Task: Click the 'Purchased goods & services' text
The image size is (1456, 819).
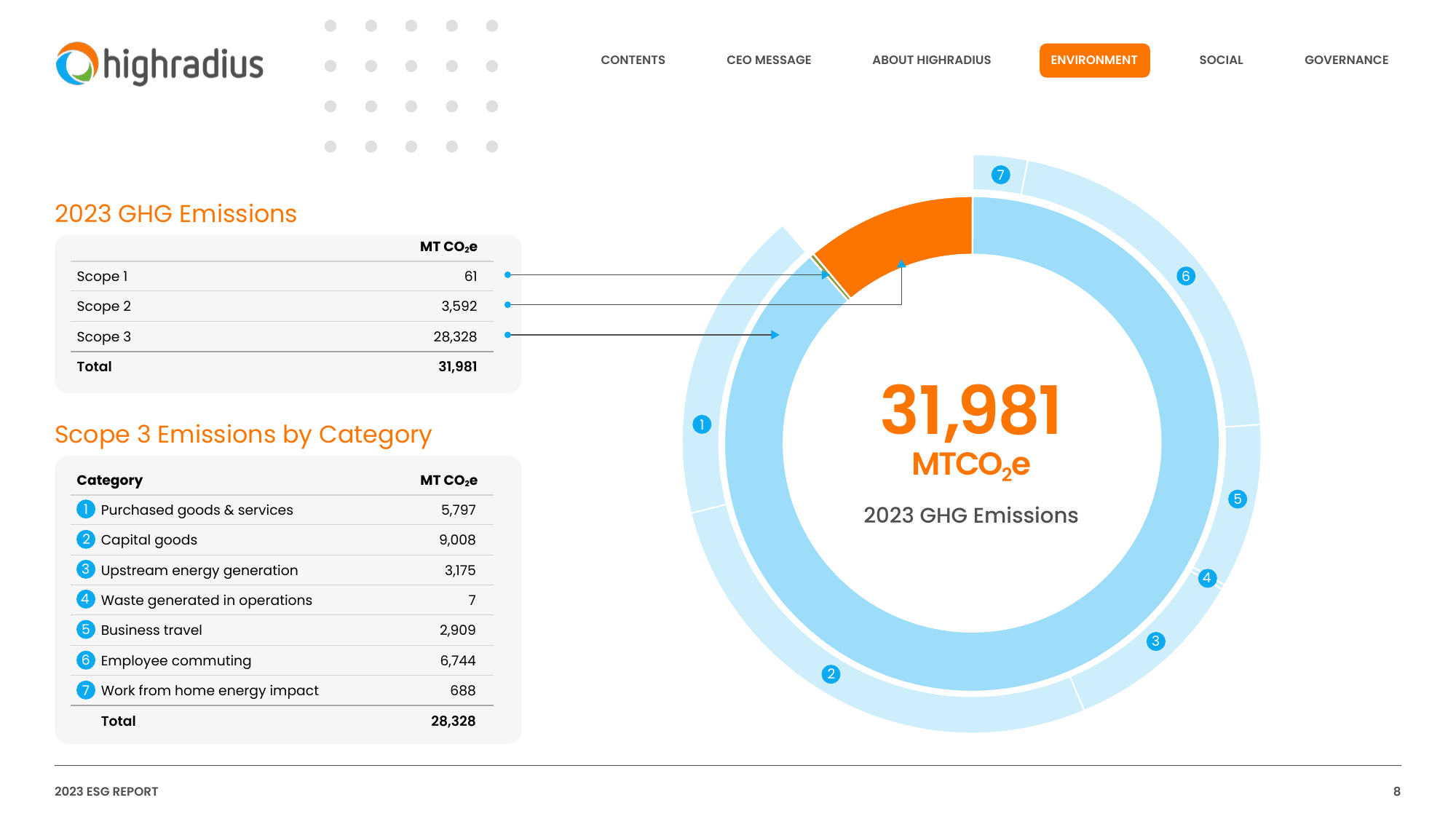Action: 197,510
